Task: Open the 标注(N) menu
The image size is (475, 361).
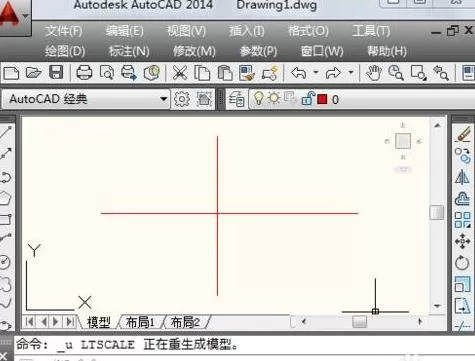Action: point(129,51)
